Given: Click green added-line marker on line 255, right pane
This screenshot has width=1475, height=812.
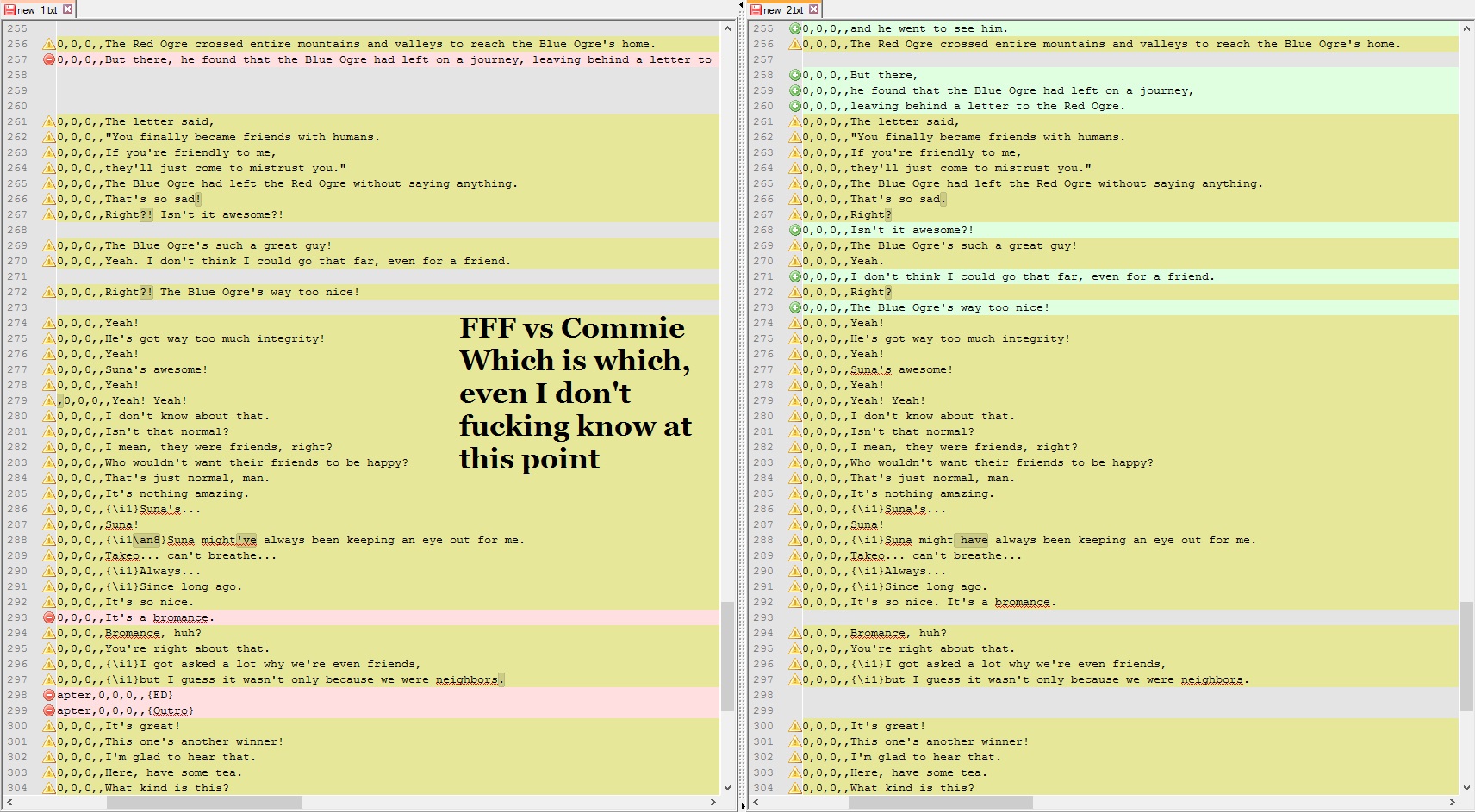Looking at the screenshot, I should (795, 28).
